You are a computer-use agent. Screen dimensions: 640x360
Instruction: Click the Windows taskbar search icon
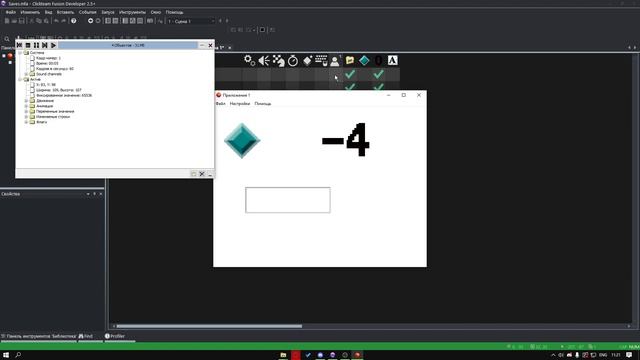(18, 355)
